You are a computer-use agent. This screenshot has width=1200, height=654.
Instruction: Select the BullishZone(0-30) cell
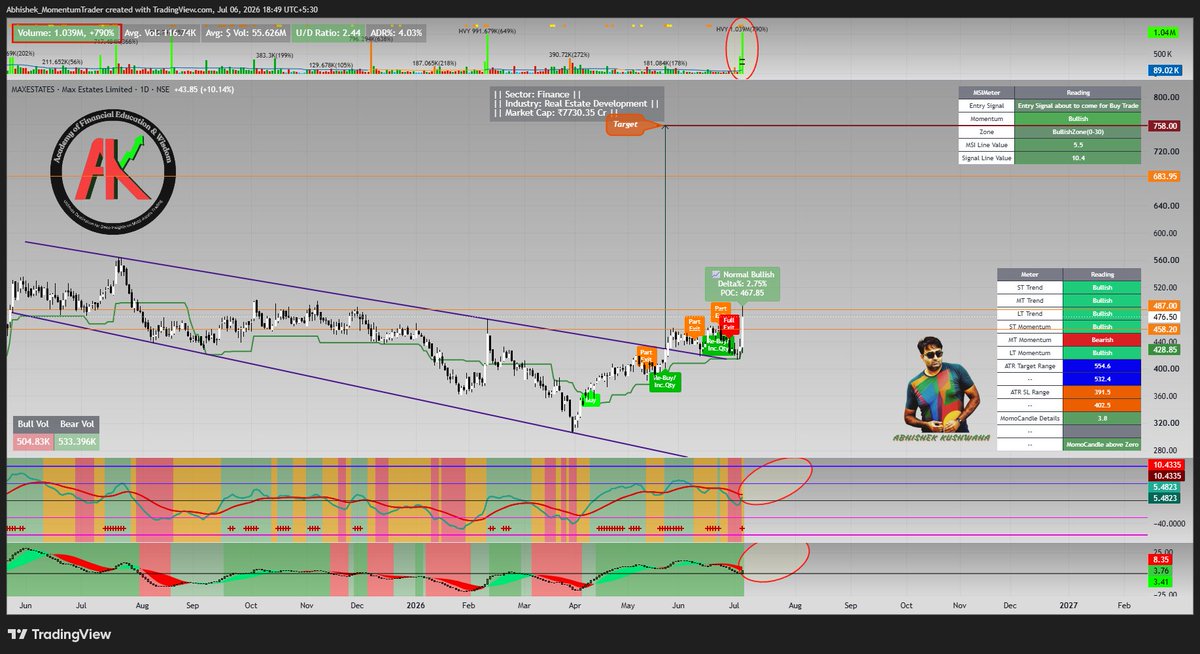coord(1076,131)
